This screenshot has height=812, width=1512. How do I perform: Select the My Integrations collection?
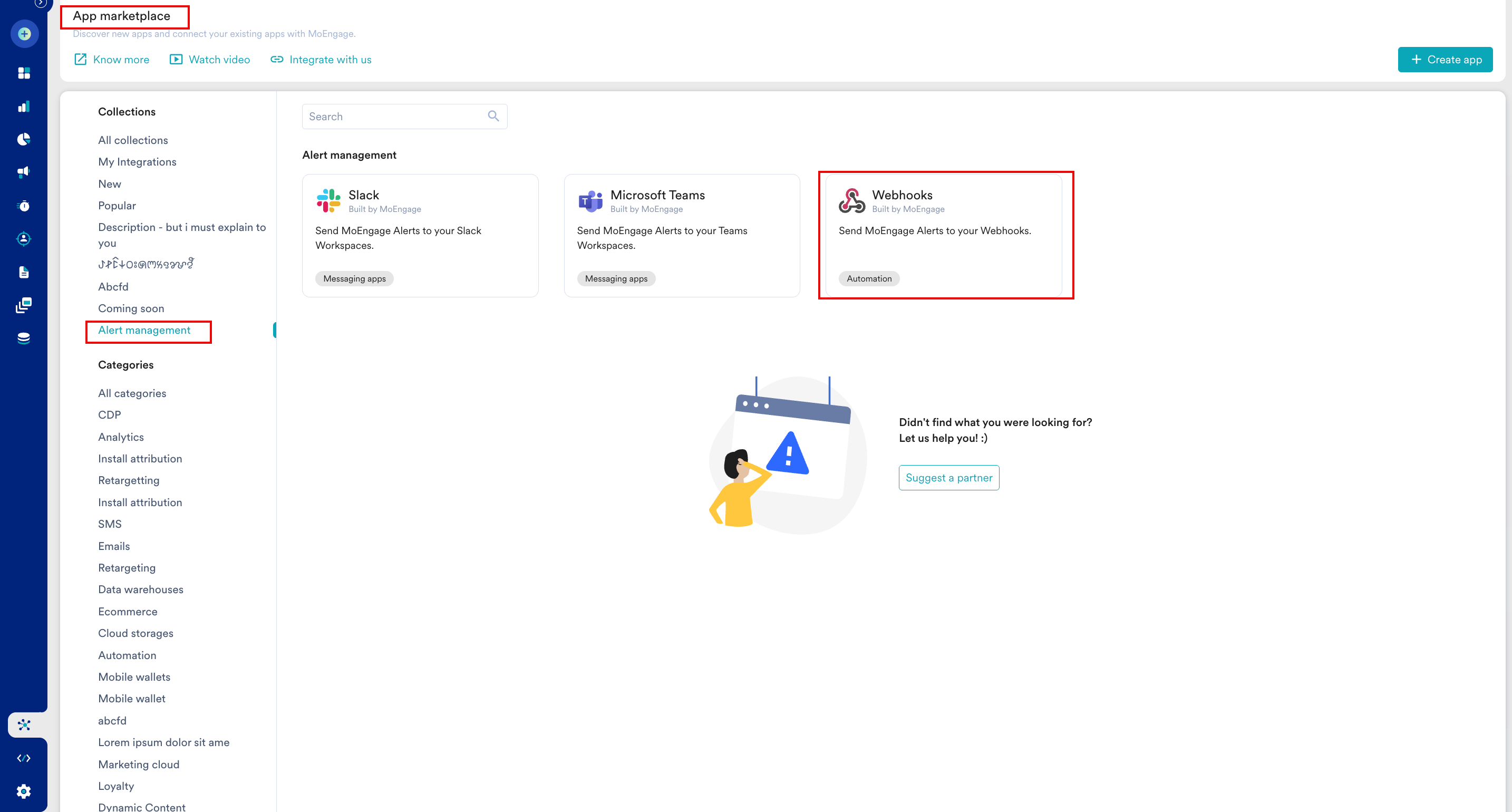[137, 162]
